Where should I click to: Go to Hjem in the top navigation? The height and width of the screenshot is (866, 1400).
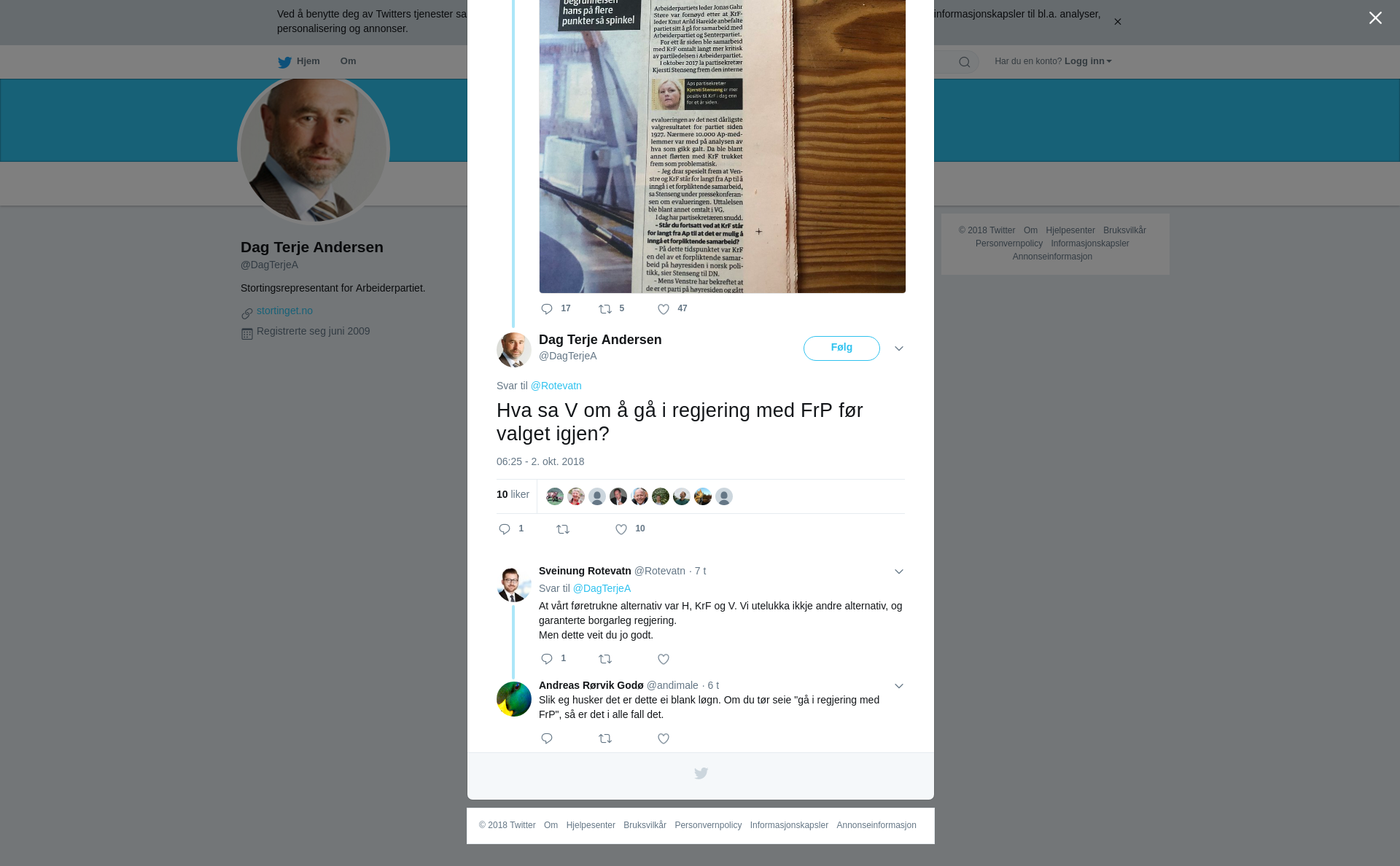299,62
